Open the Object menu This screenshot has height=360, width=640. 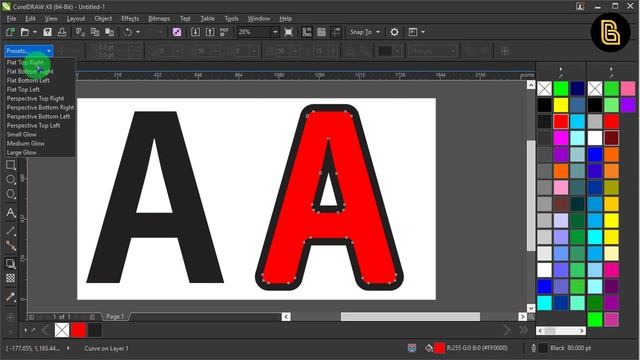103,18
